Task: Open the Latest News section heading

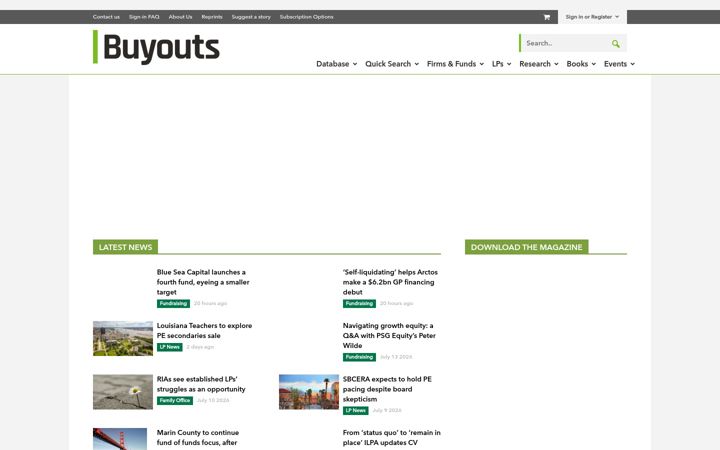Action: coord(125,247)
